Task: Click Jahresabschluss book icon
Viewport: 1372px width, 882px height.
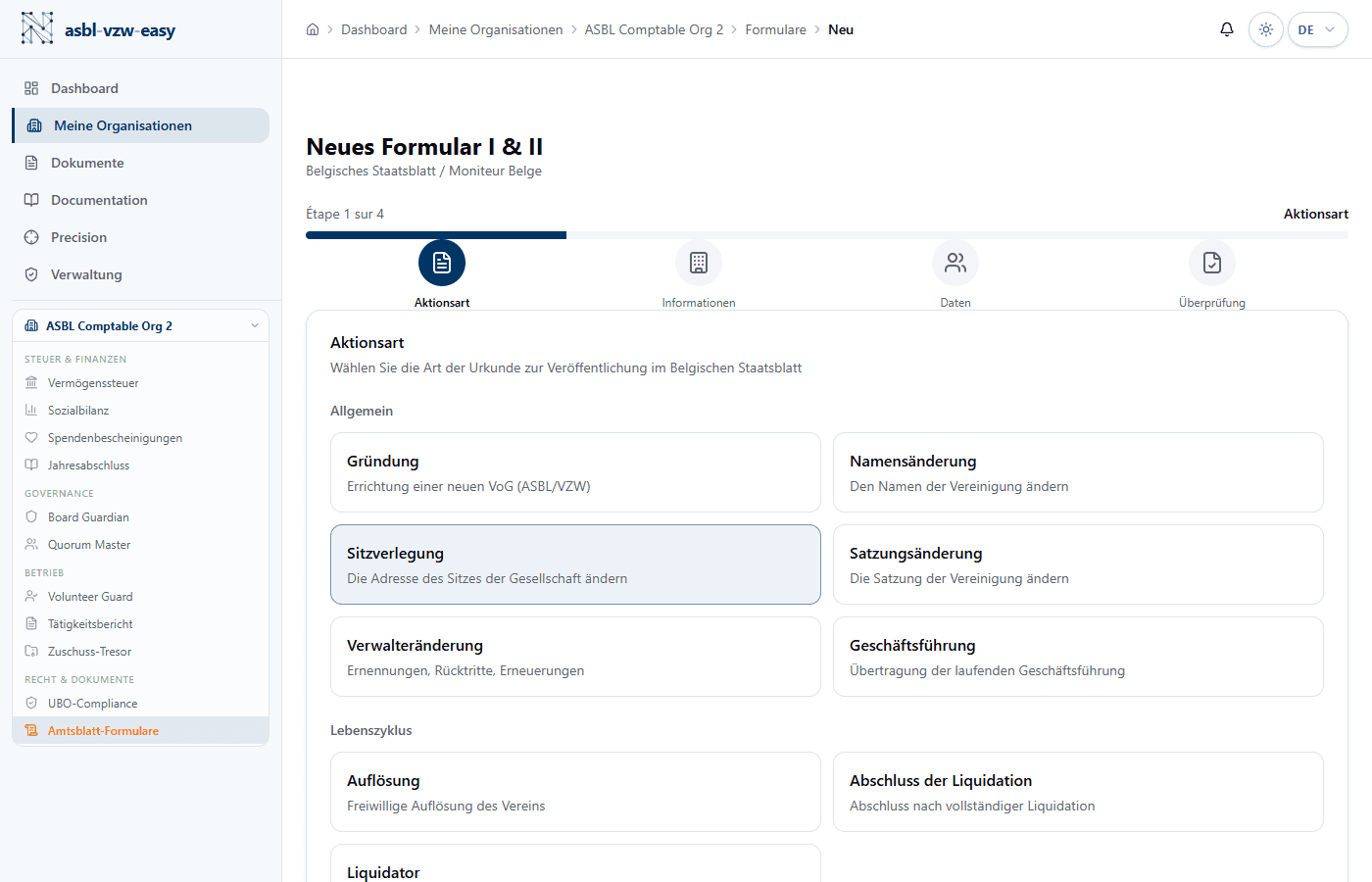Action: coord(31,465)
